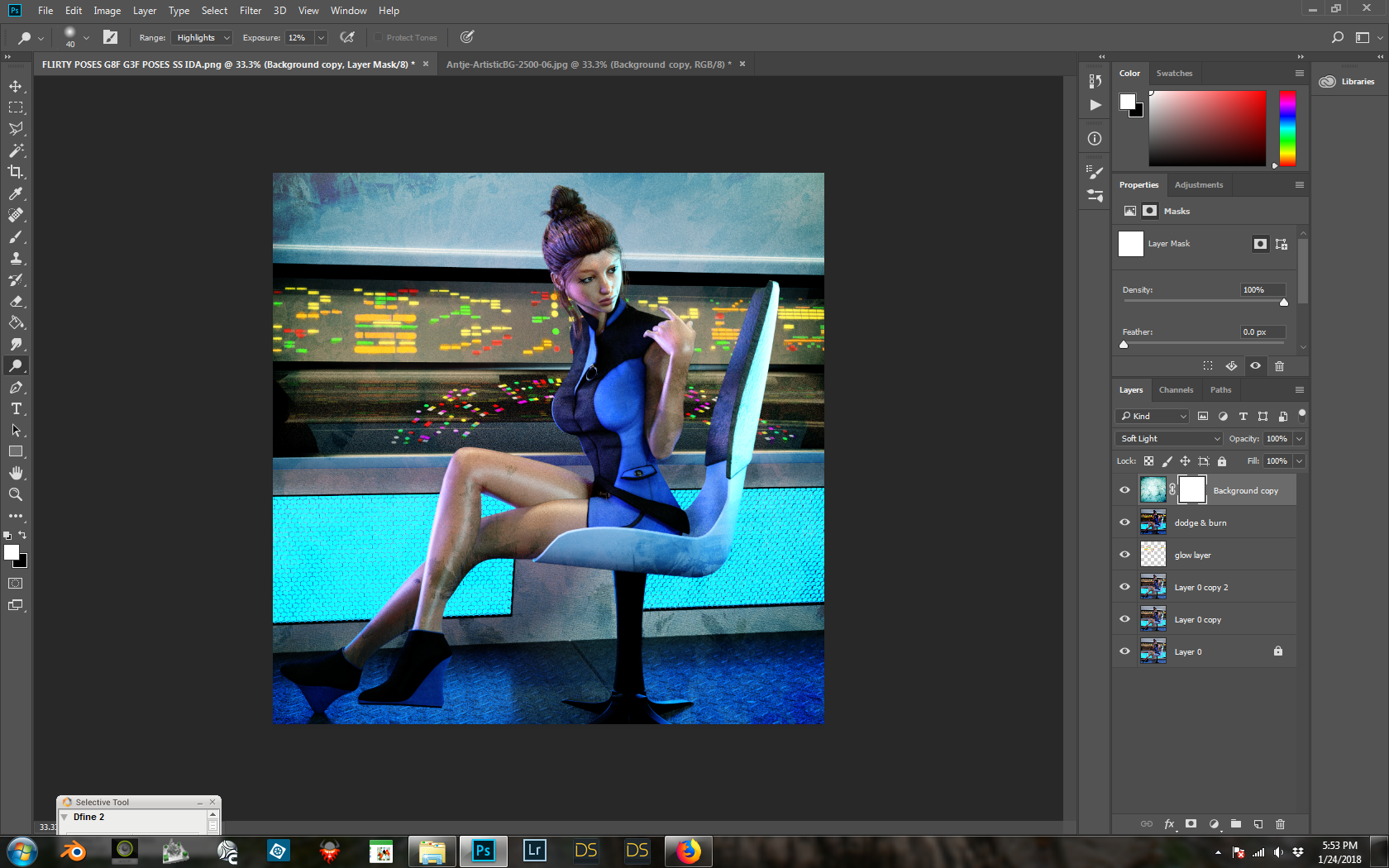
Task: Select the Horizontal Type tool
Action: coord(16,408)
